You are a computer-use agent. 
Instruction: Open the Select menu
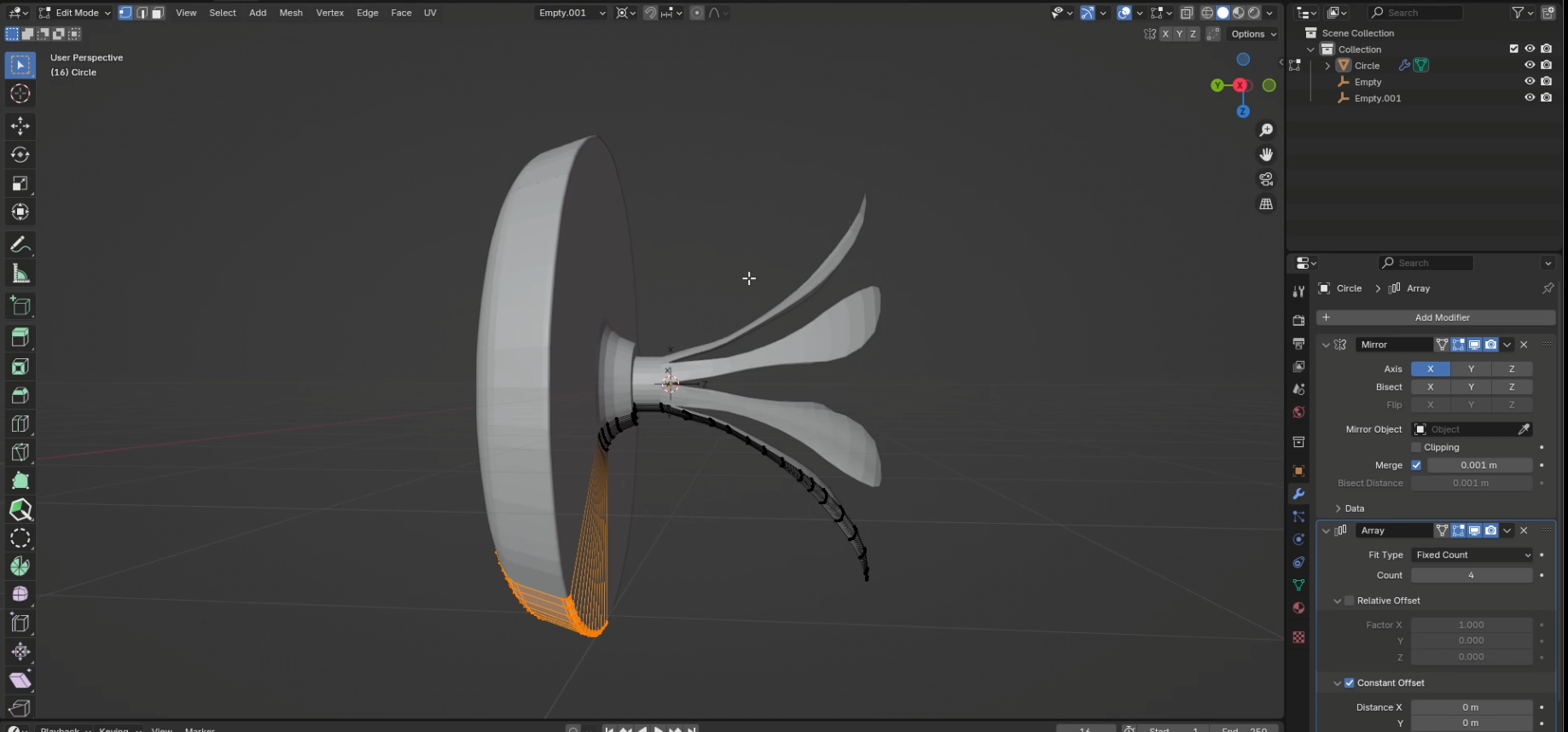(x=223, y=13)
